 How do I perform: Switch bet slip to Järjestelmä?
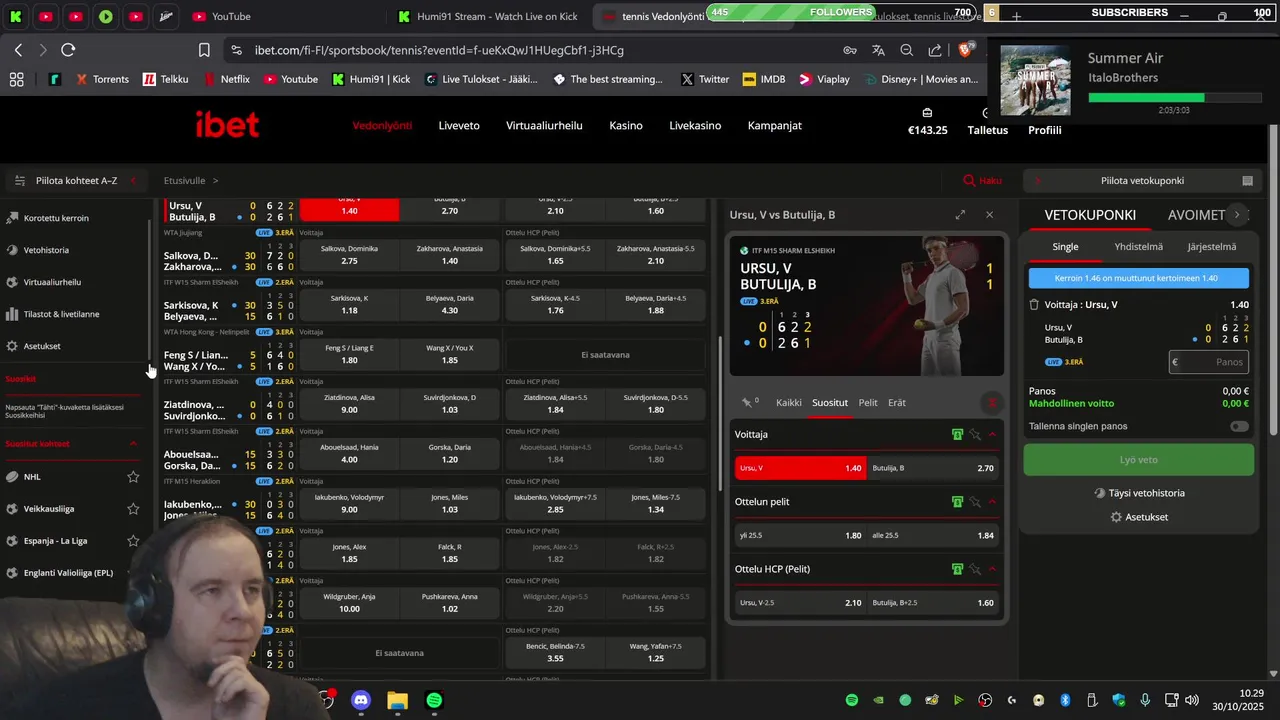(1212, 247)
